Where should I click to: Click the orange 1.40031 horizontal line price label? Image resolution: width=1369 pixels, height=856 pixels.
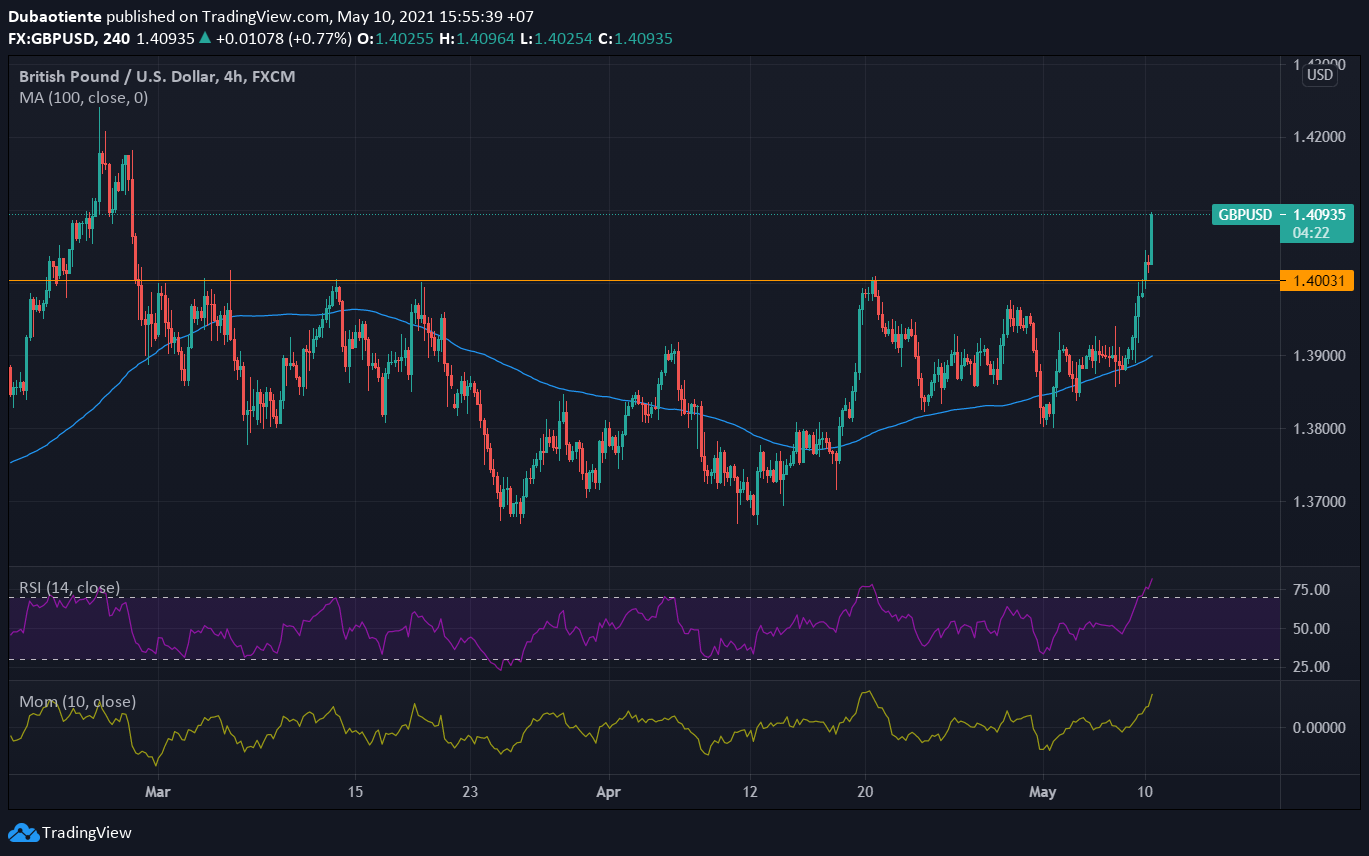coord(1317,281)
